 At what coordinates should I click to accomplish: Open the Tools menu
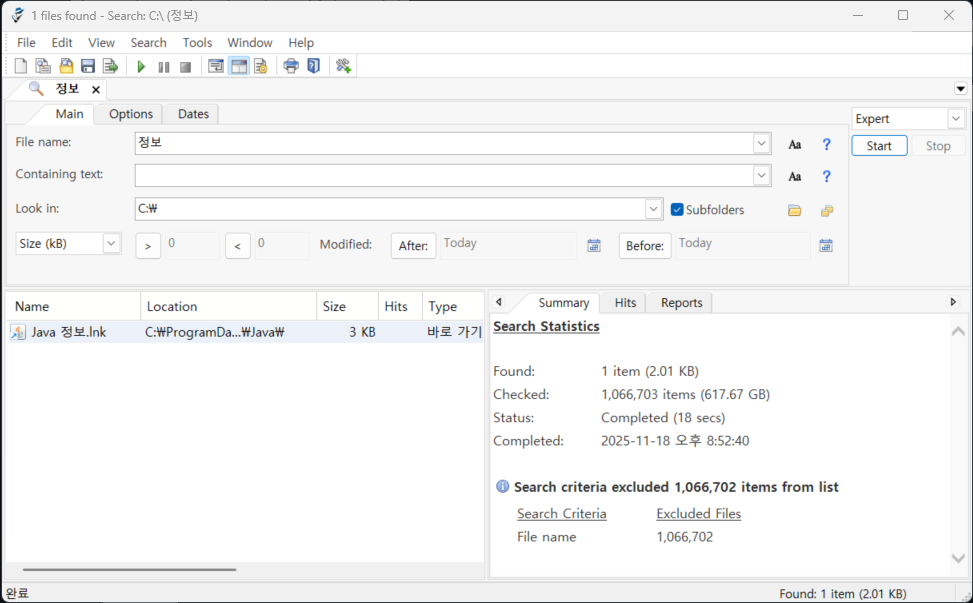pos(197,43)
